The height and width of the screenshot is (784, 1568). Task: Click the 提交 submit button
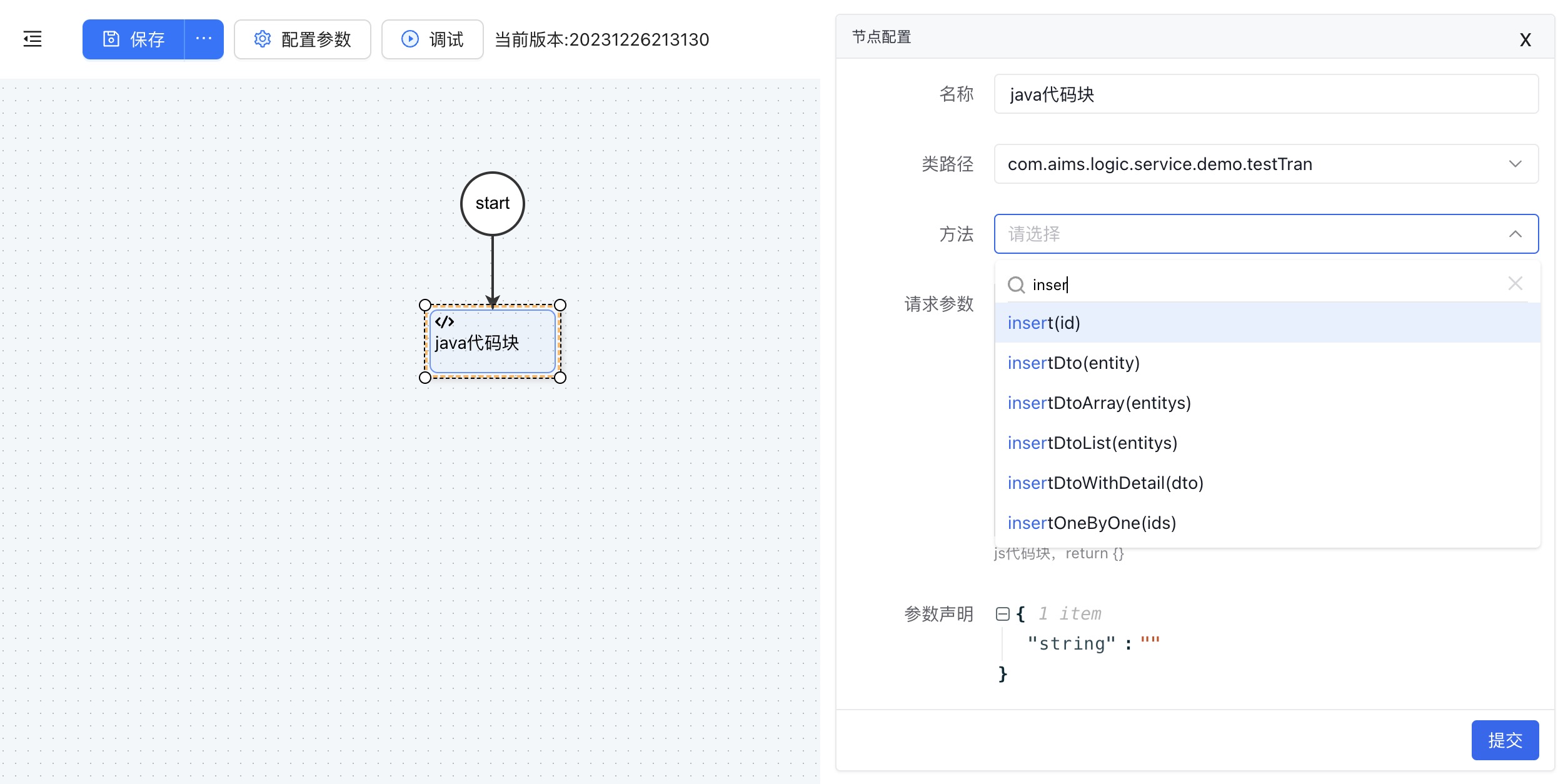tap(1504, 740)
